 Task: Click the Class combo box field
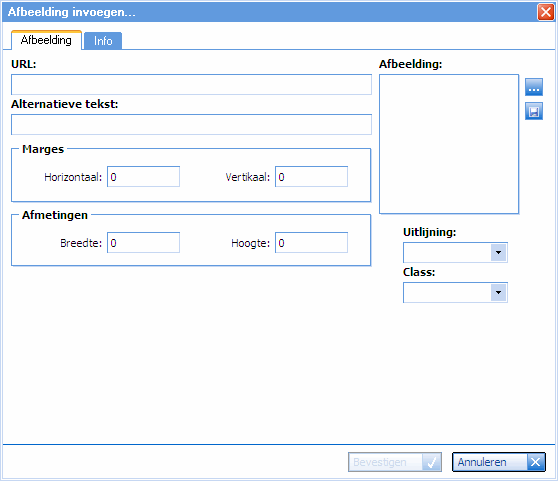point(455,292)
